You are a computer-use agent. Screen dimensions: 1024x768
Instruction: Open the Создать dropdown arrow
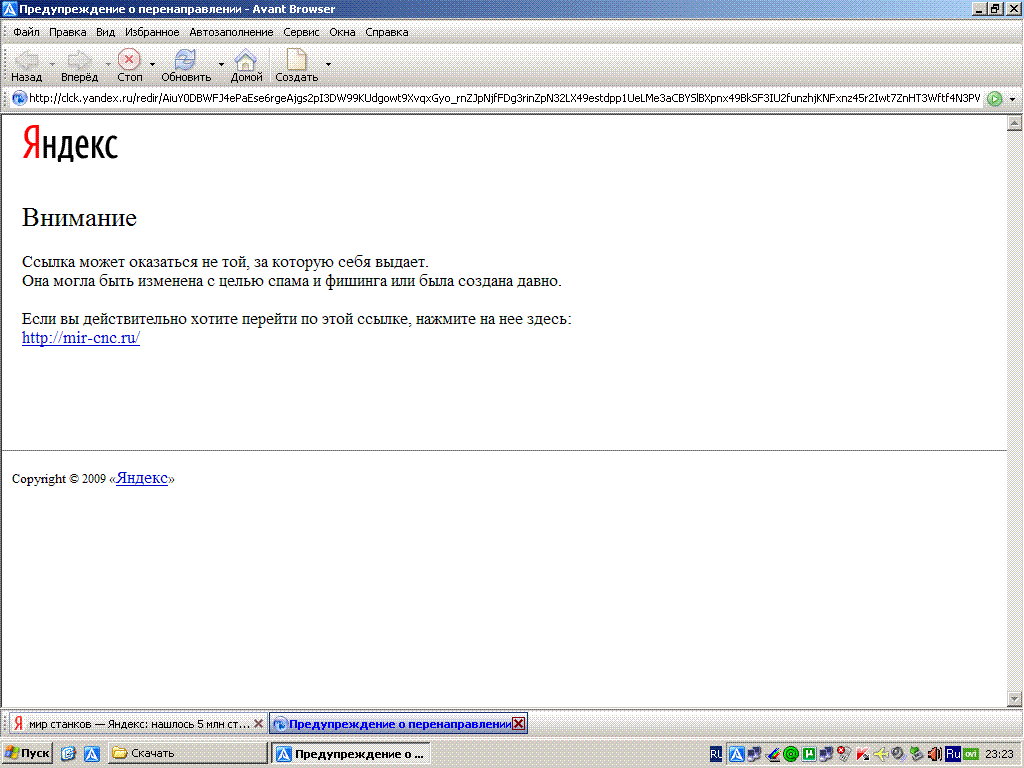click(328, 65)
